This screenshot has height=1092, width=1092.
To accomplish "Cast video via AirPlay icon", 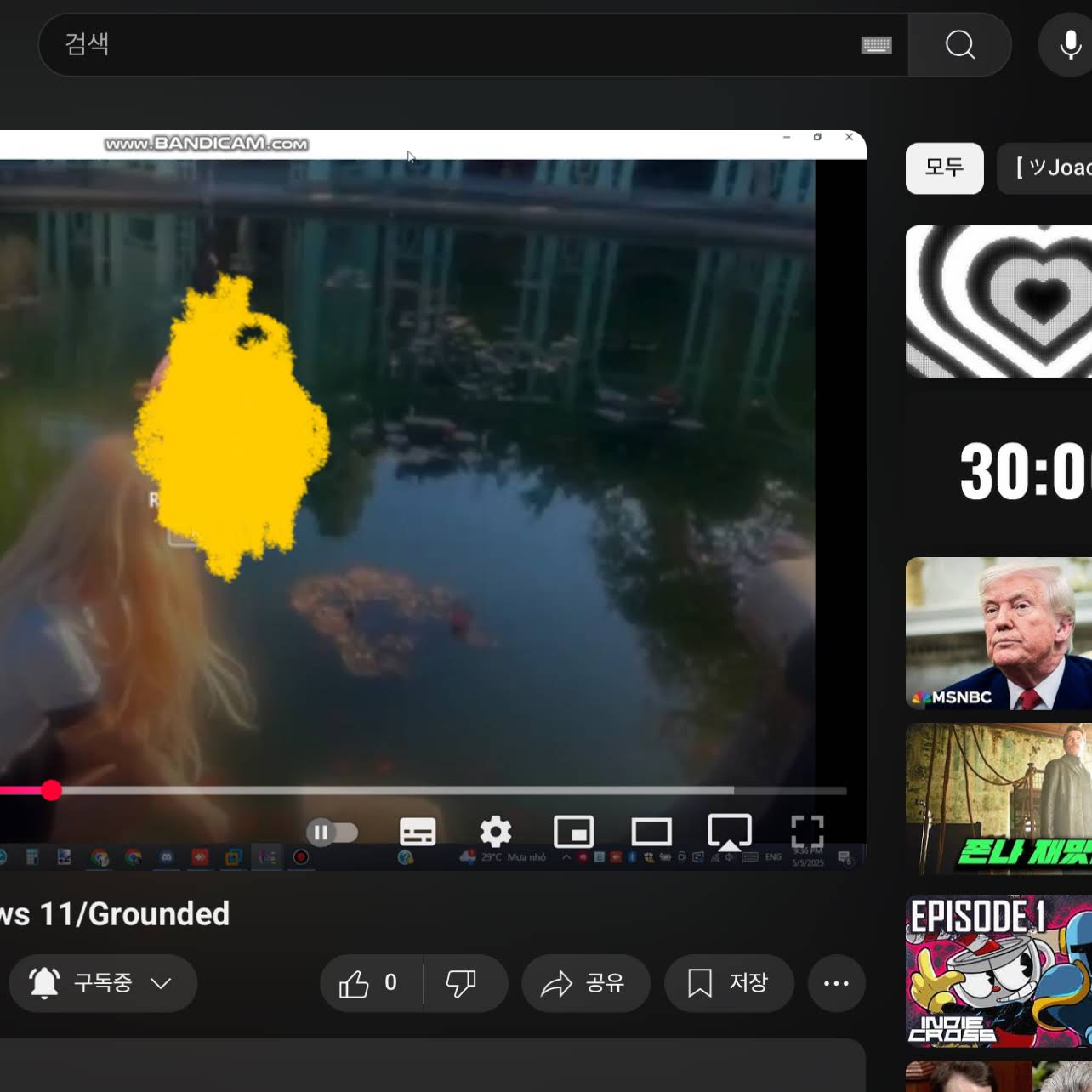I will click(729, 832).
